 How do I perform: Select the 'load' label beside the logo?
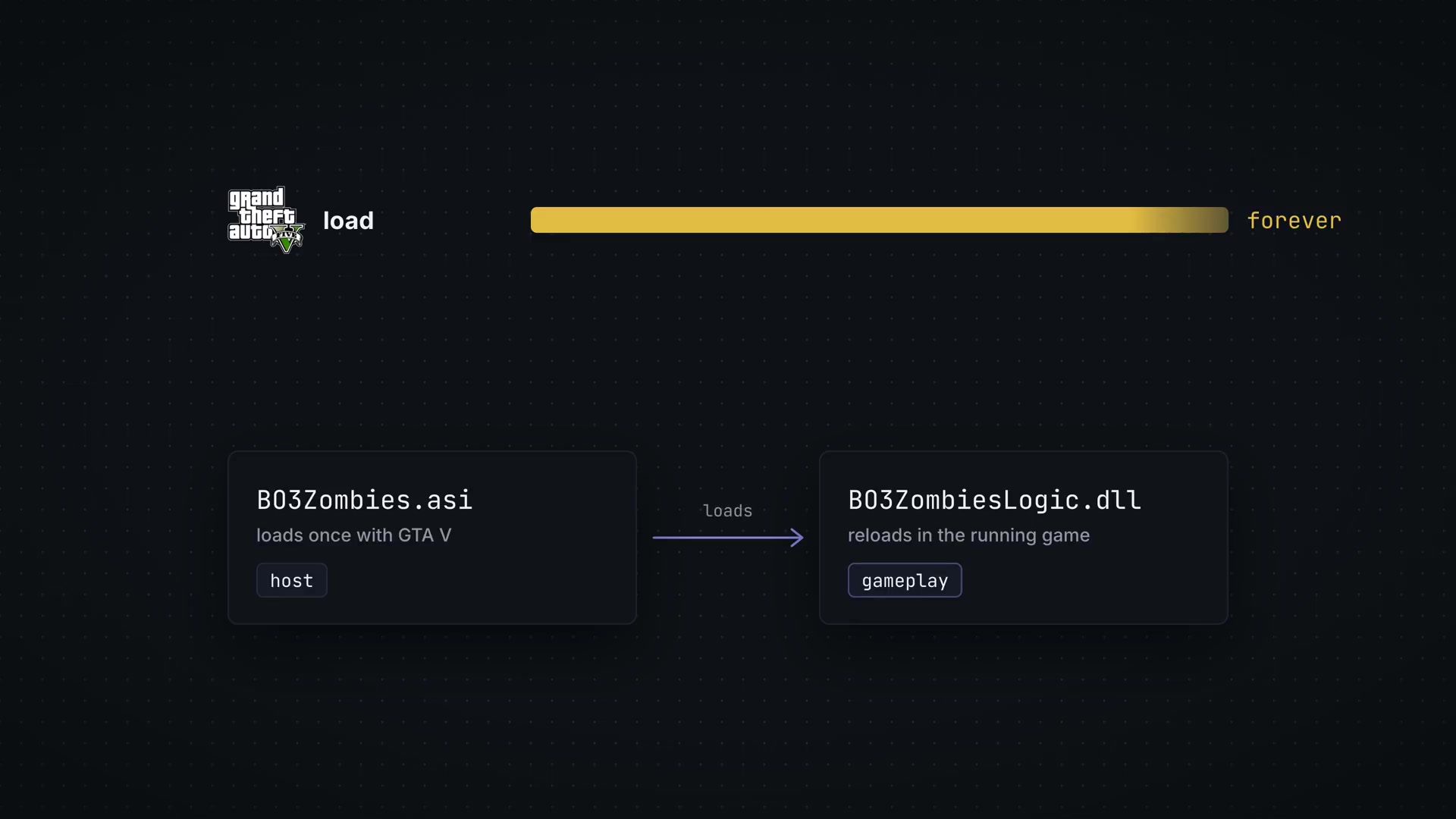point(348,221)
